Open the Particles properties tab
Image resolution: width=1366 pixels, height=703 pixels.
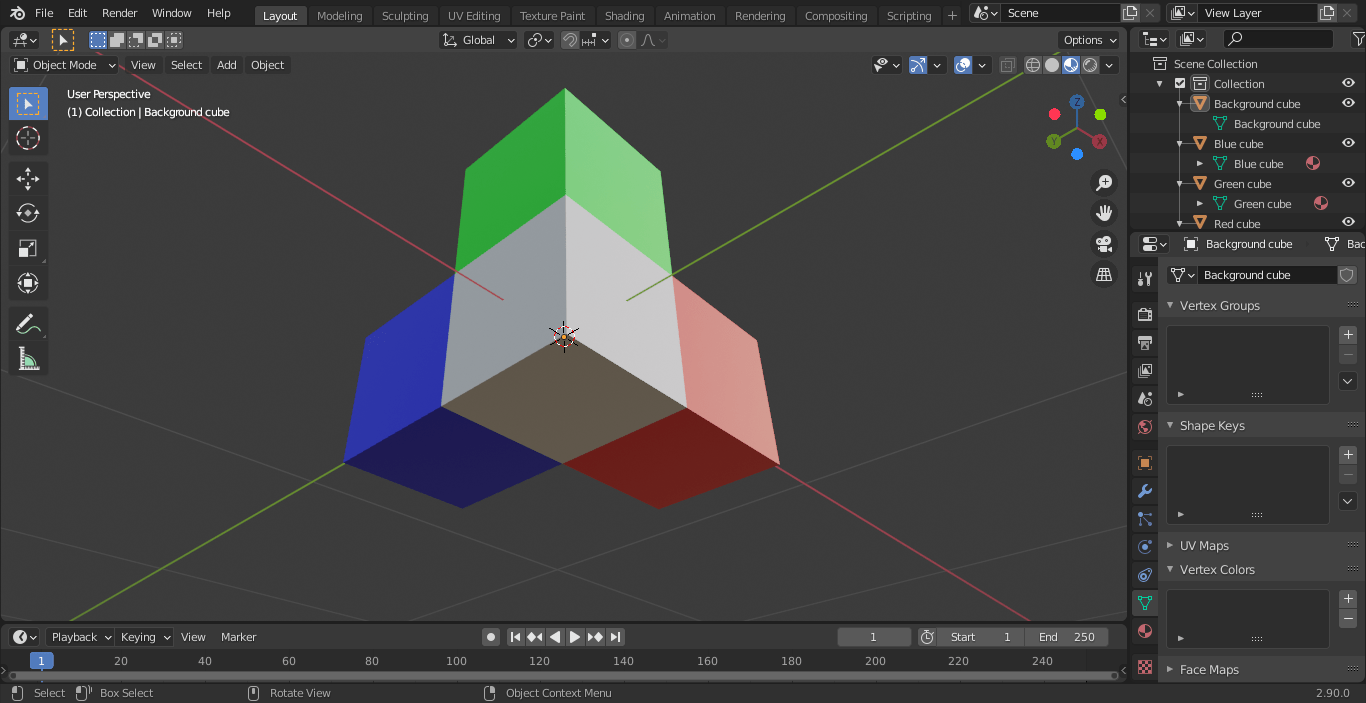pos(1145,519)
